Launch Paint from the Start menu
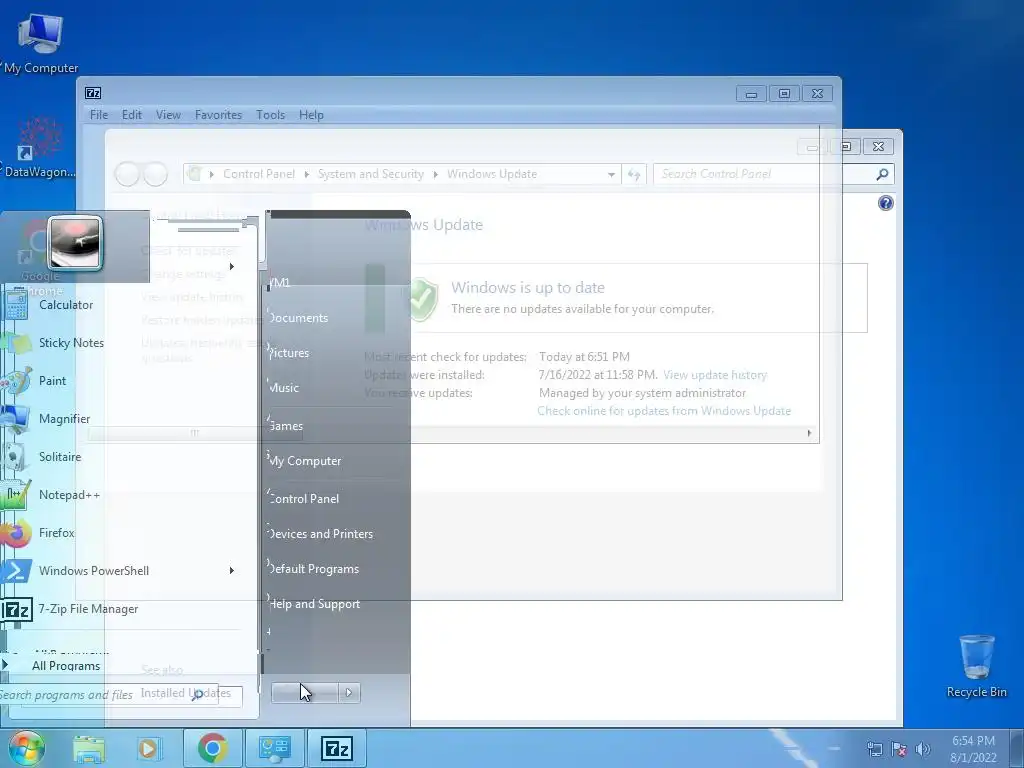The height and width of the screenshot is (768, 1024). tap(52, 381)
